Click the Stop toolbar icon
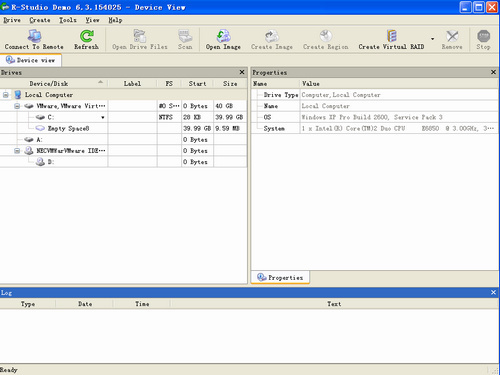Image resolution: width=500 pixels, height=375 pixels. point(483,36)
